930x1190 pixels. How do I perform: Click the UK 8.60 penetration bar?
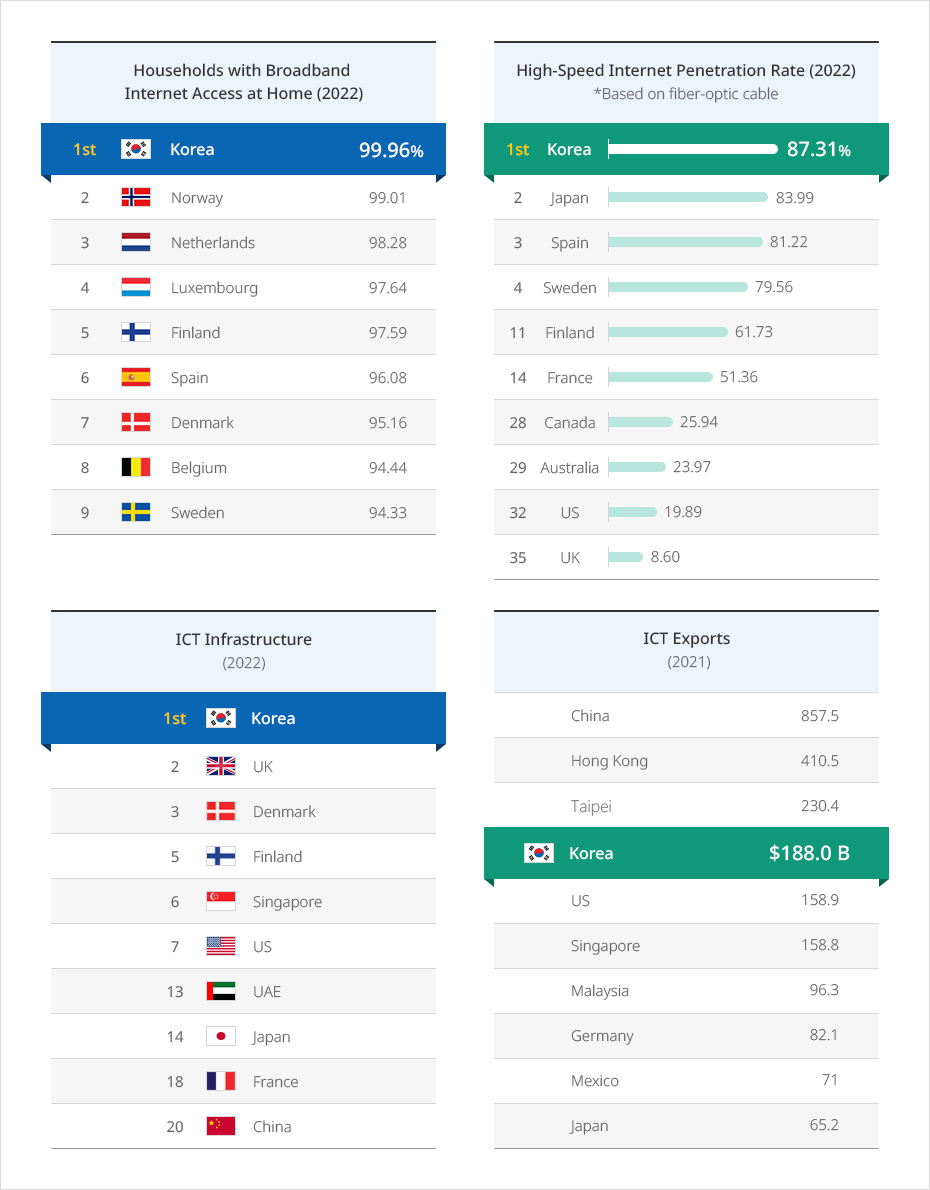[x=626, y=557]
